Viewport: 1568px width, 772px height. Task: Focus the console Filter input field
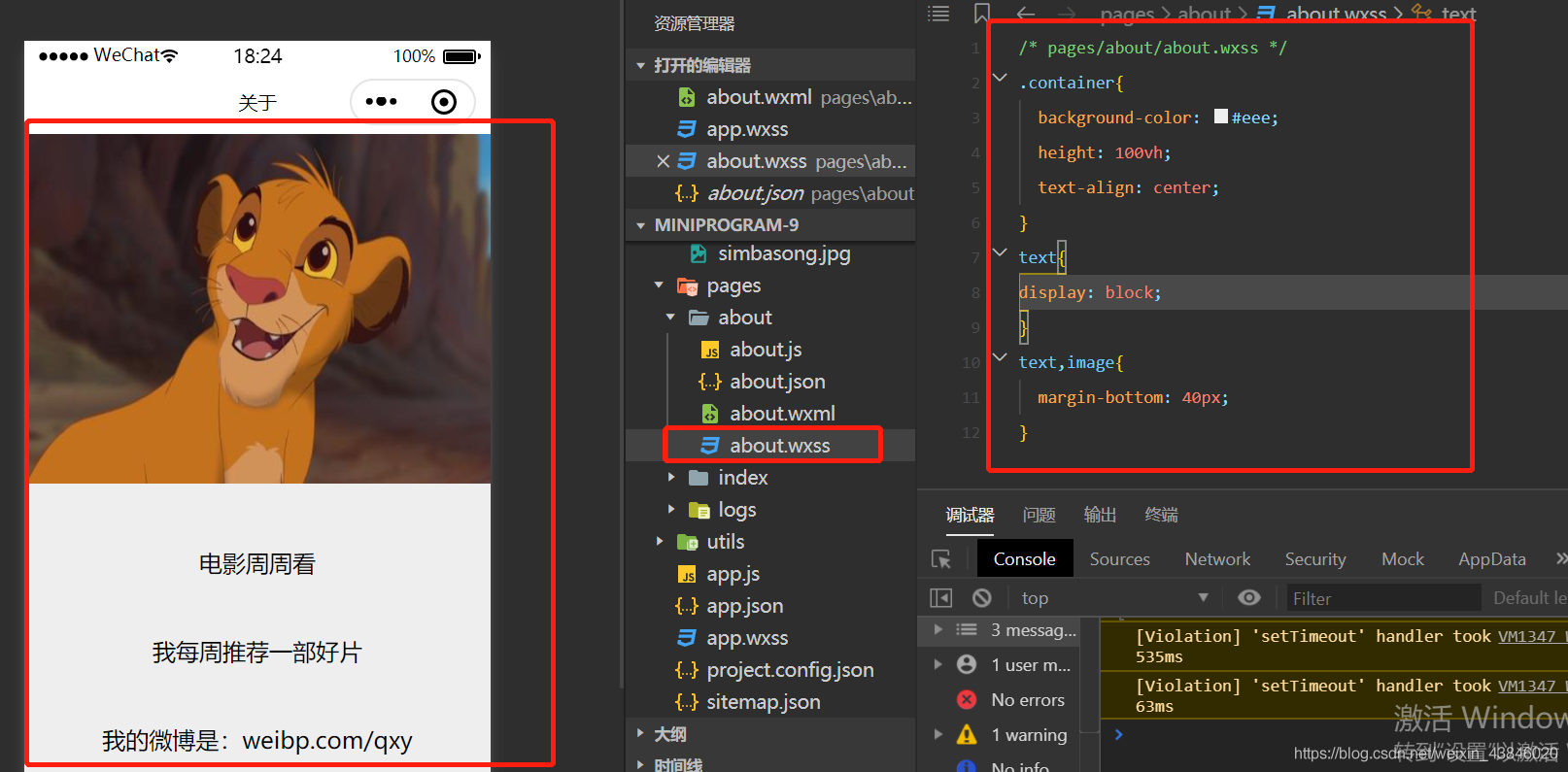pyautogui.click(x=1383, y=598)
